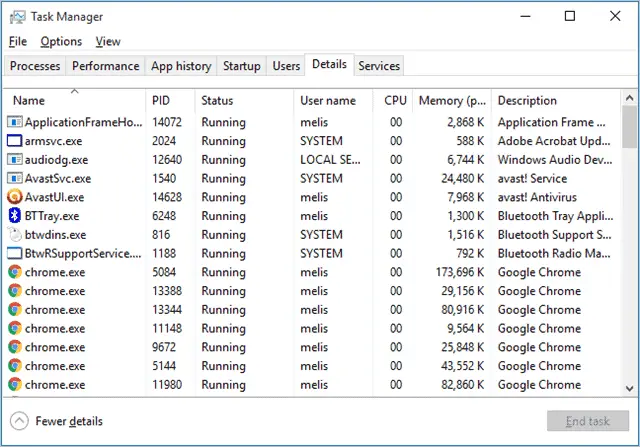Viewport: 640px width, 447px height.
Task: Select the audiodg.exe process icon
Action: tap(15, 160)
